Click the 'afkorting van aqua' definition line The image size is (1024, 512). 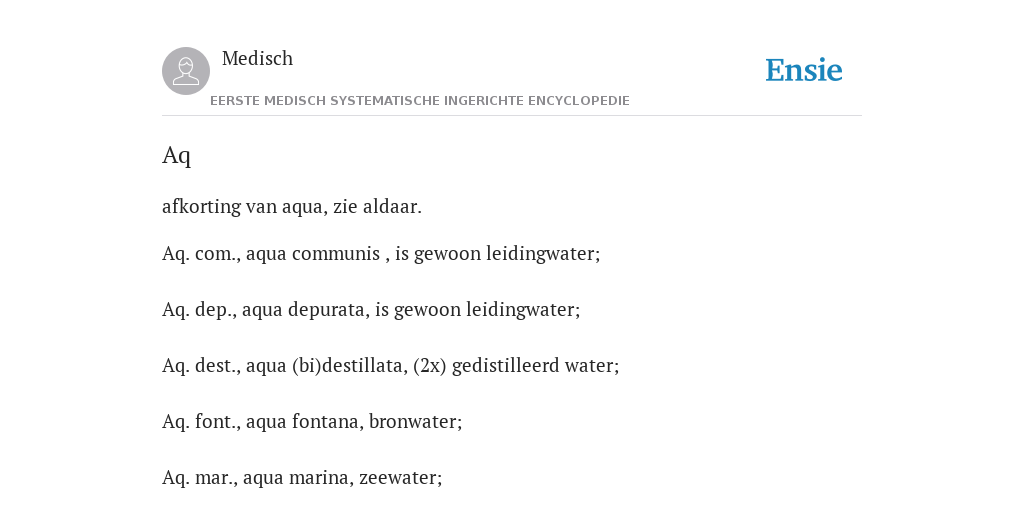292,206
